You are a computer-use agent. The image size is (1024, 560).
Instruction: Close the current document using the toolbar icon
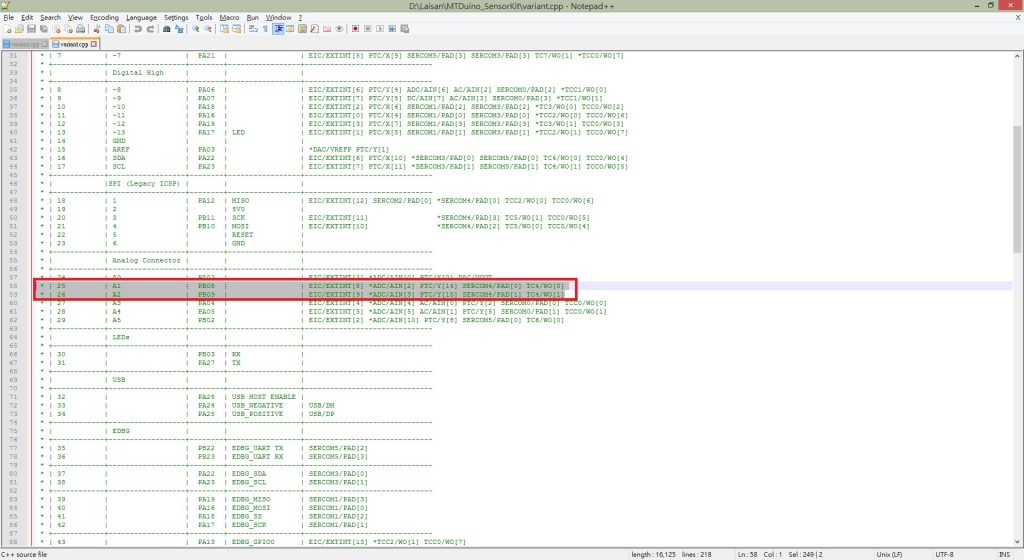coord(56,29)
